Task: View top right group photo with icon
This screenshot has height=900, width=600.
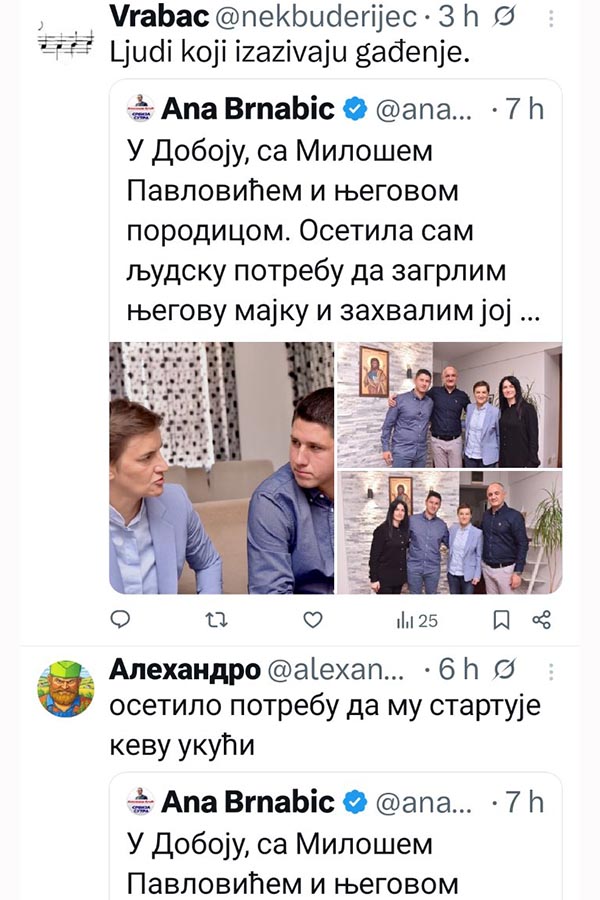Action: coord(449,405)
